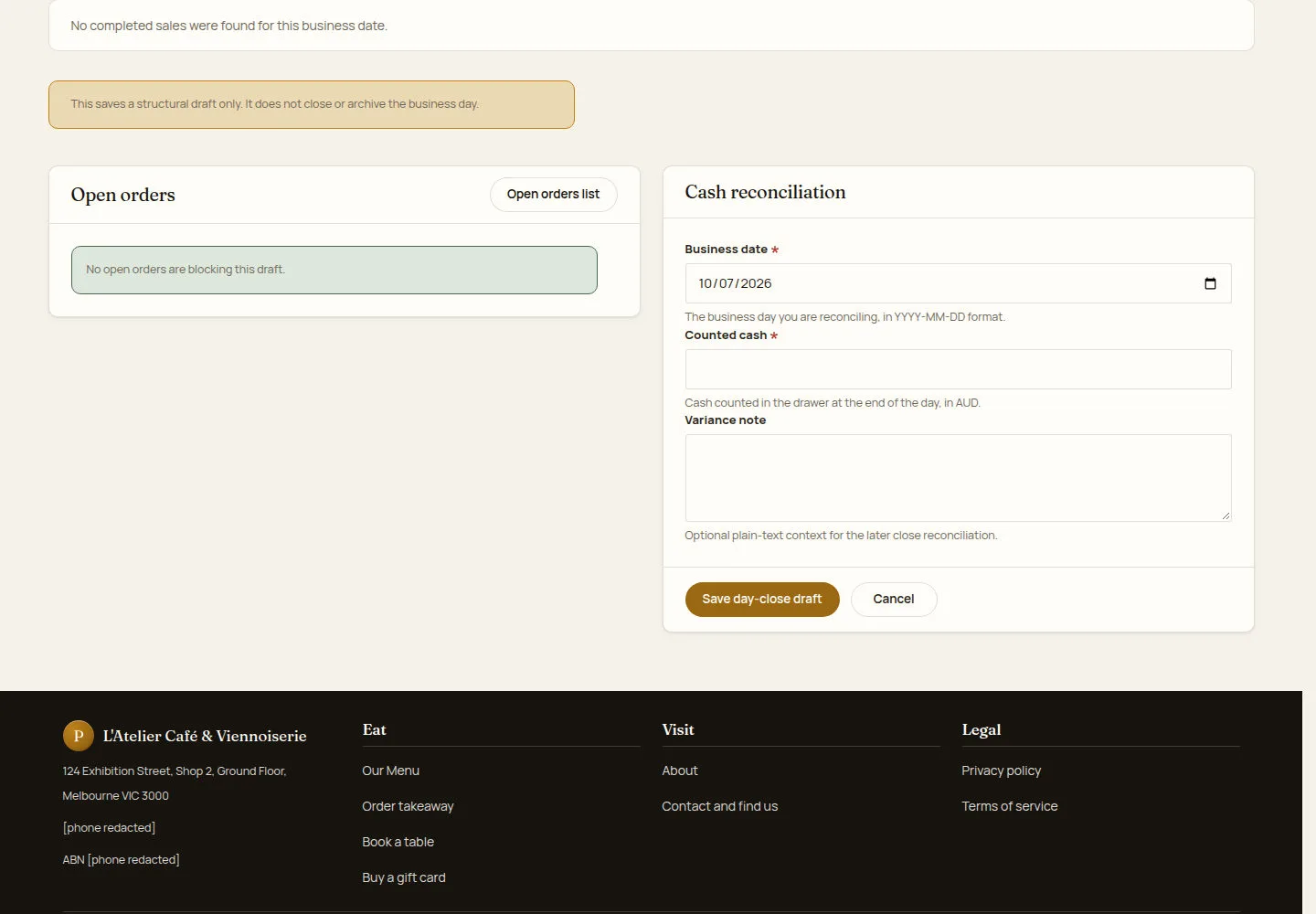Click the 'Eat' footer column heading
Image resolution: width=1316 pixels, height=914 pixels.
tap(374, 729)
